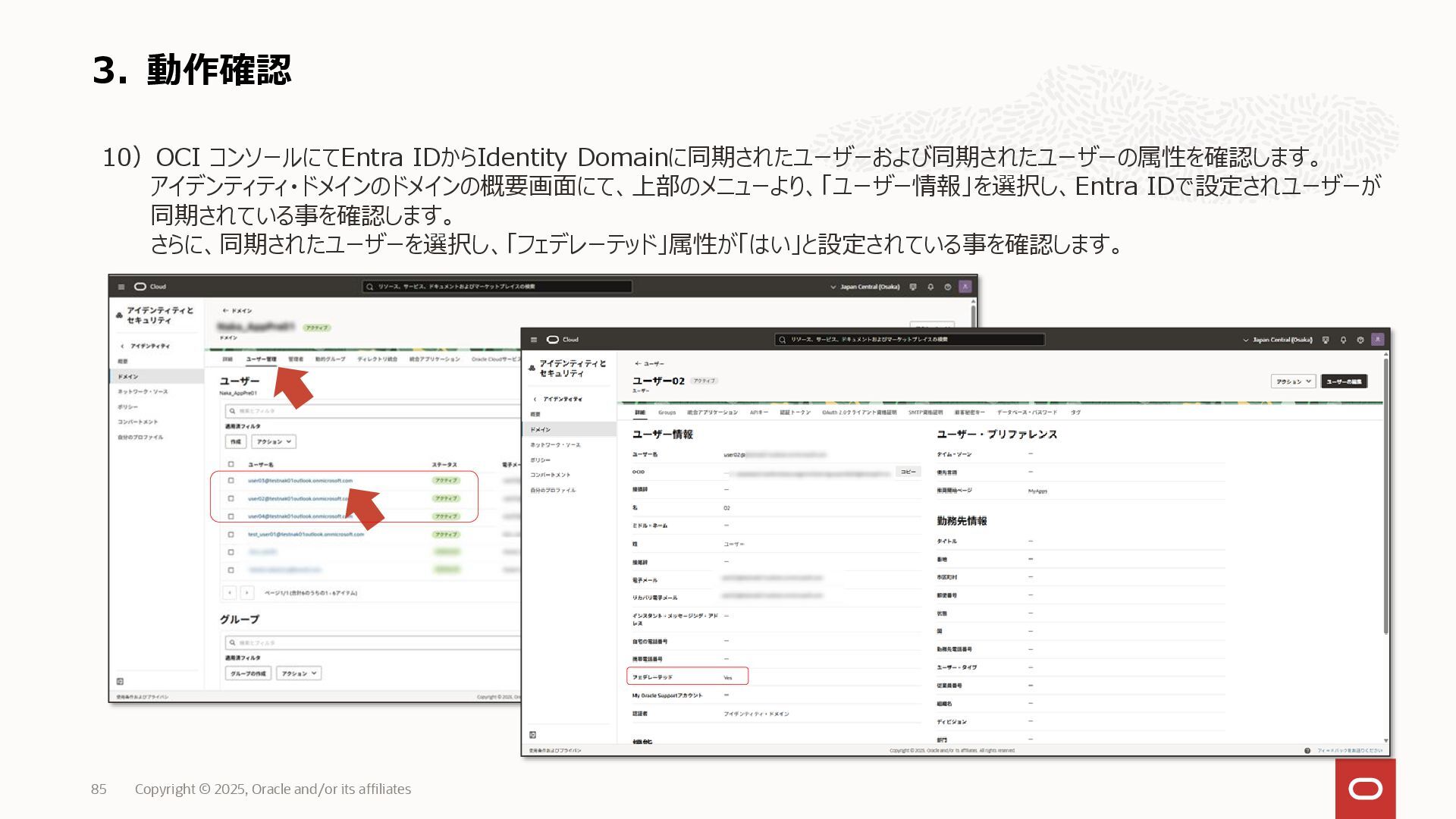The height and width of the screenshot is (819, 1456).
Task: Click コピー button next to OCID
Action: 908,472
